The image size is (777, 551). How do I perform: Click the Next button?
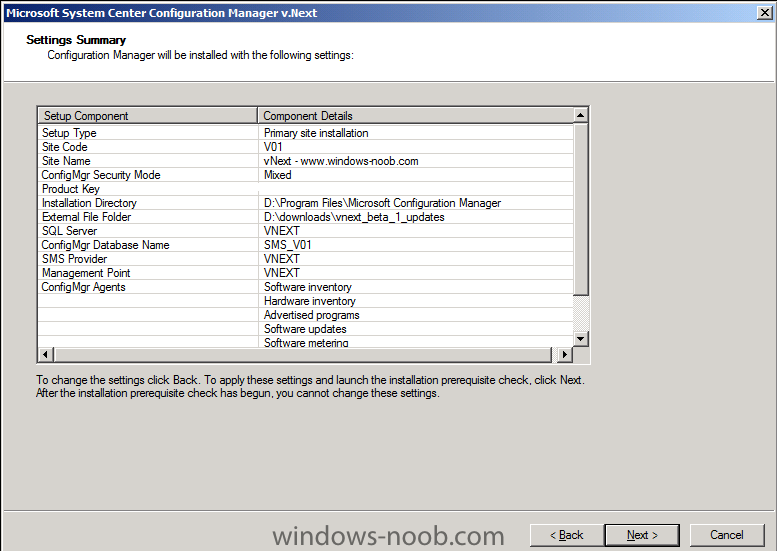(x=642, y=535)
